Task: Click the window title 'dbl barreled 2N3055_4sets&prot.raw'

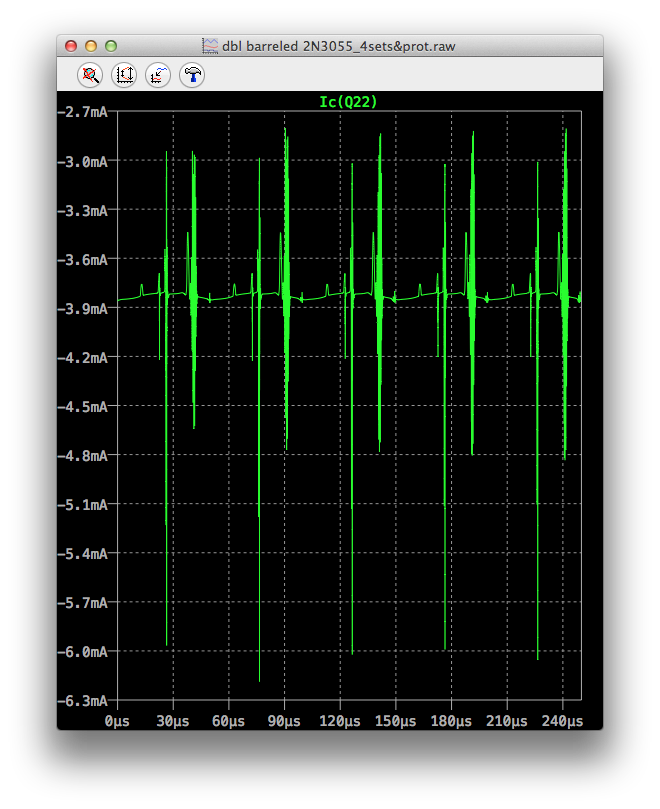Action: [339, 46]
